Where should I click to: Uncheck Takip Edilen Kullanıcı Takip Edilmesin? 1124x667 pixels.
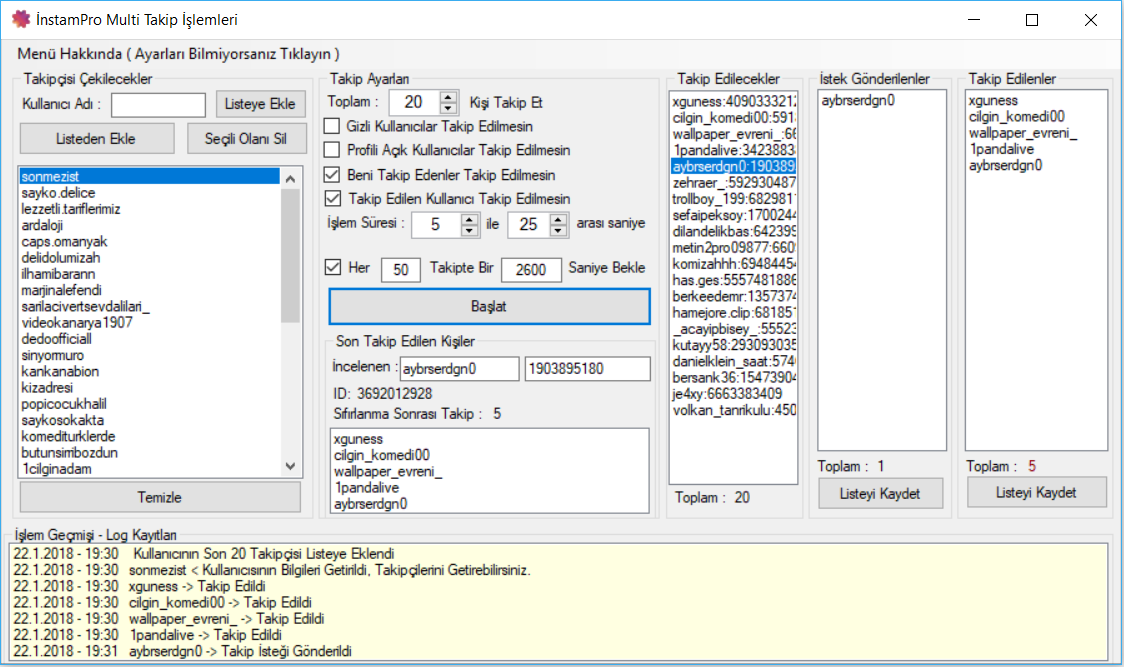coord(333,198)
